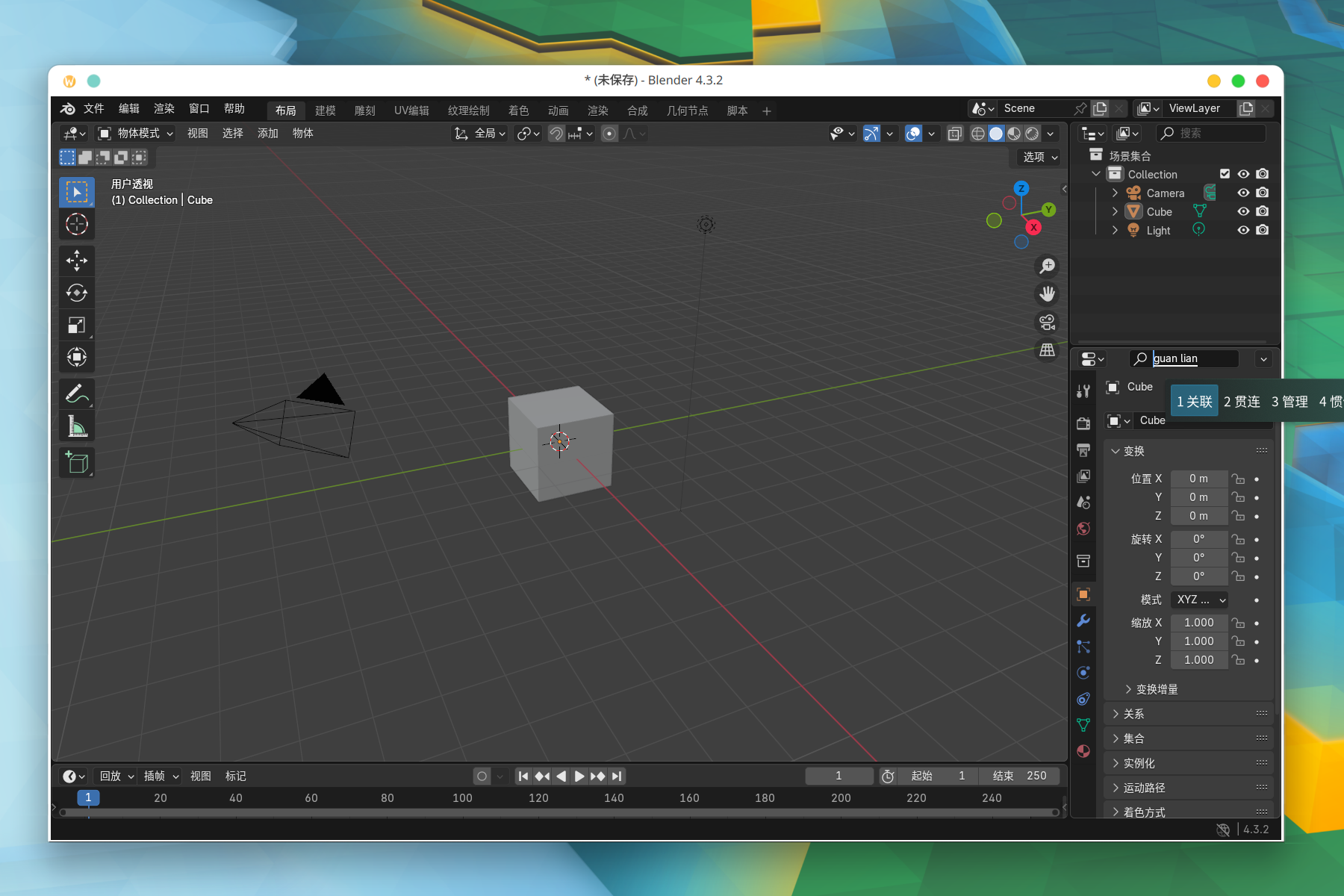
Task: Switch to the UV编辑 workspace tab
Action: (411, 111)
